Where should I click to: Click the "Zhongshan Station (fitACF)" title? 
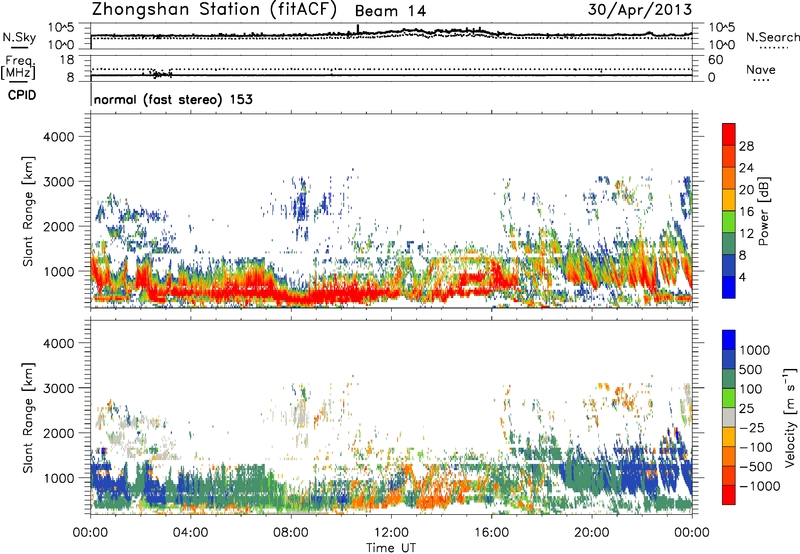(214, 10)
